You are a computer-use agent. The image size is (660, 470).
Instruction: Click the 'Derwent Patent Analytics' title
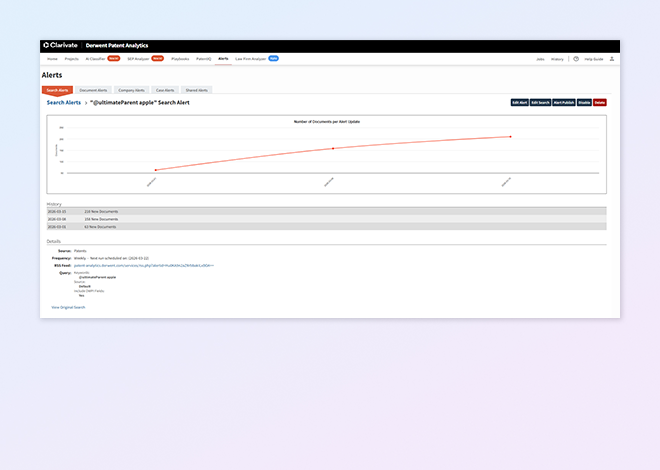pos(117,45)
